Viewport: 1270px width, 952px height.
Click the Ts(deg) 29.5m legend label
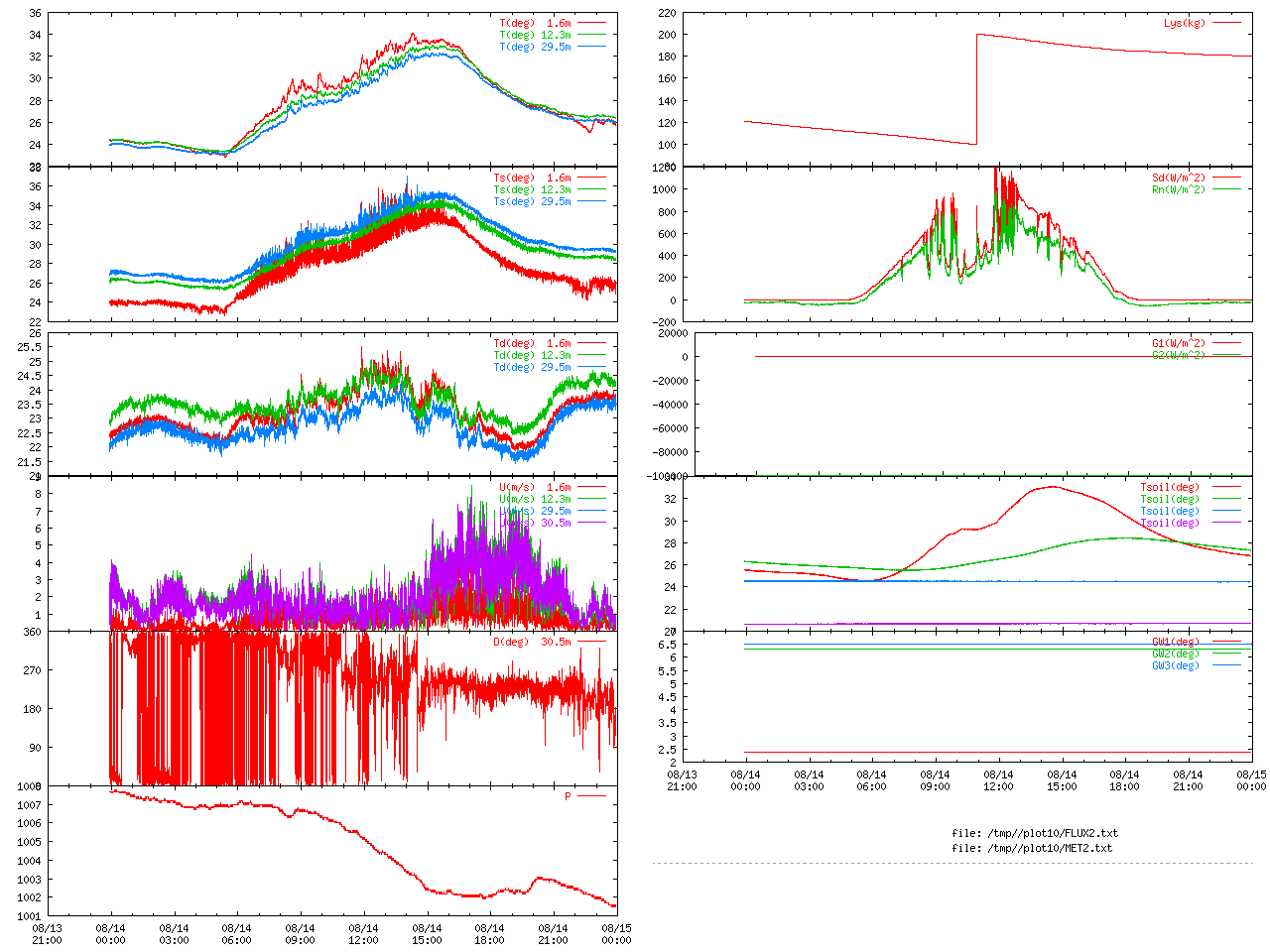click(532, 201)
